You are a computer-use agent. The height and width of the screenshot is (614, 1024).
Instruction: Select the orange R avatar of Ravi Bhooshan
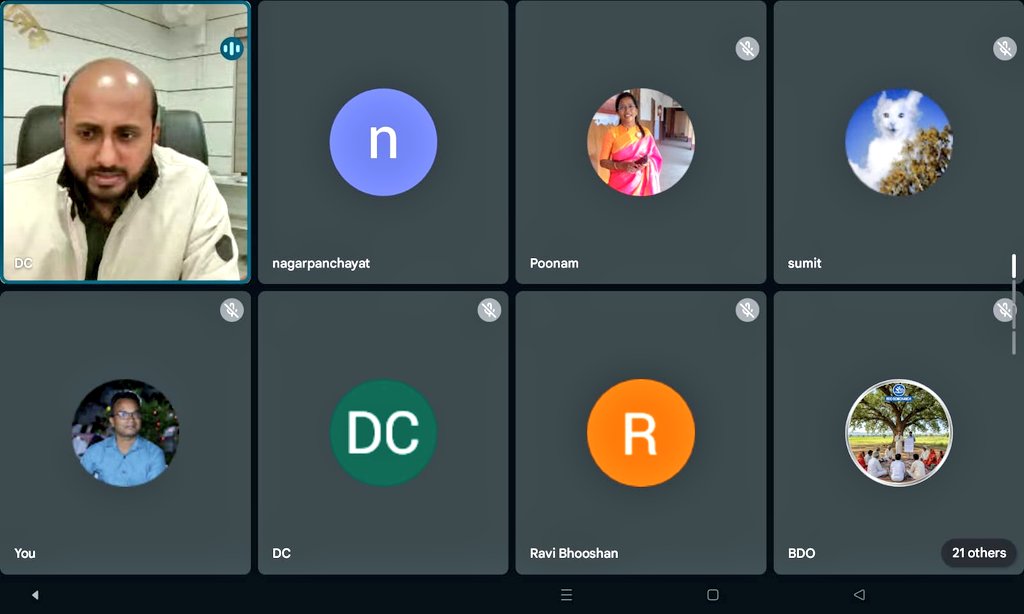pyautogui.click(x=641, y=432)
